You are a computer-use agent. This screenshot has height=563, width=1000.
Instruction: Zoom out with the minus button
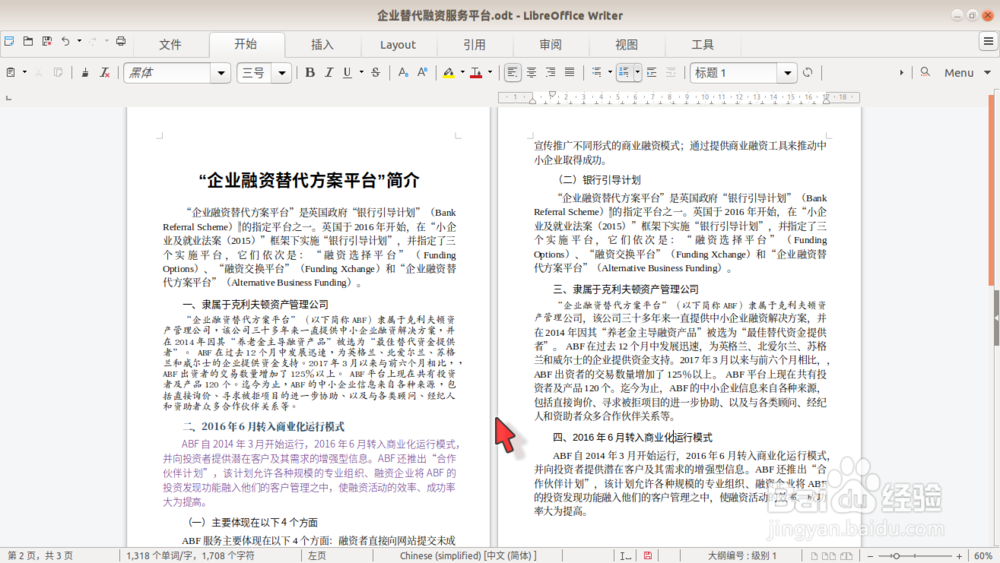pos(870,556)
